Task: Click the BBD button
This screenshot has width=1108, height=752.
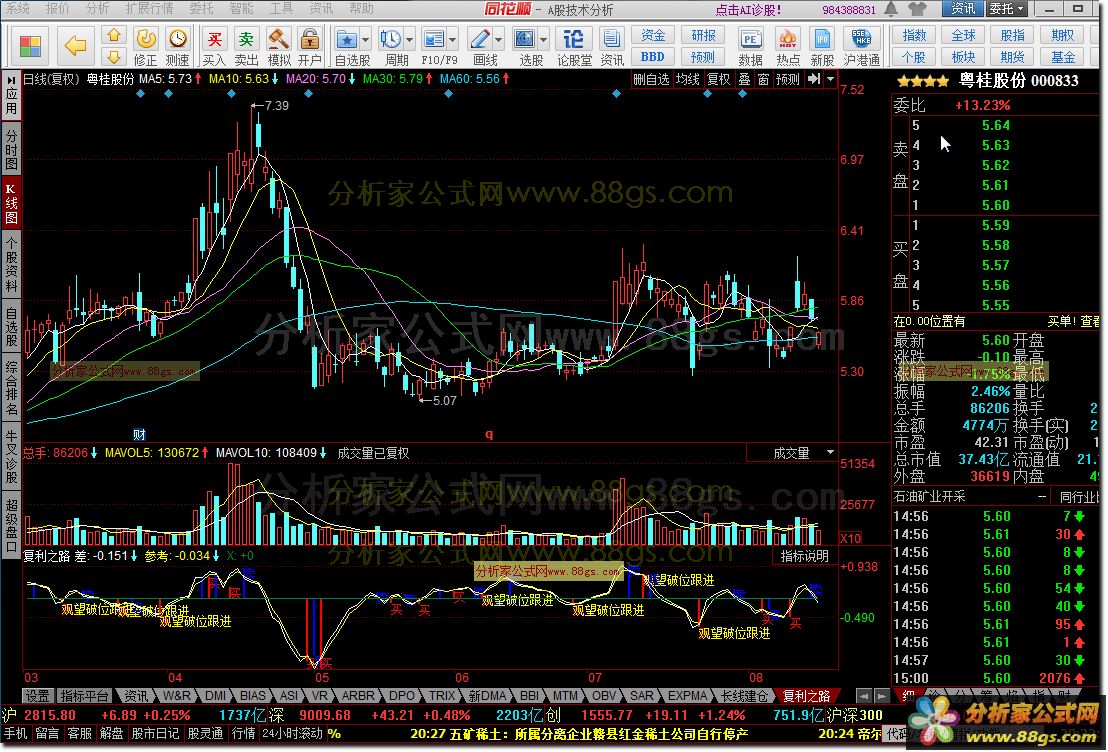Action: [653, 57]
